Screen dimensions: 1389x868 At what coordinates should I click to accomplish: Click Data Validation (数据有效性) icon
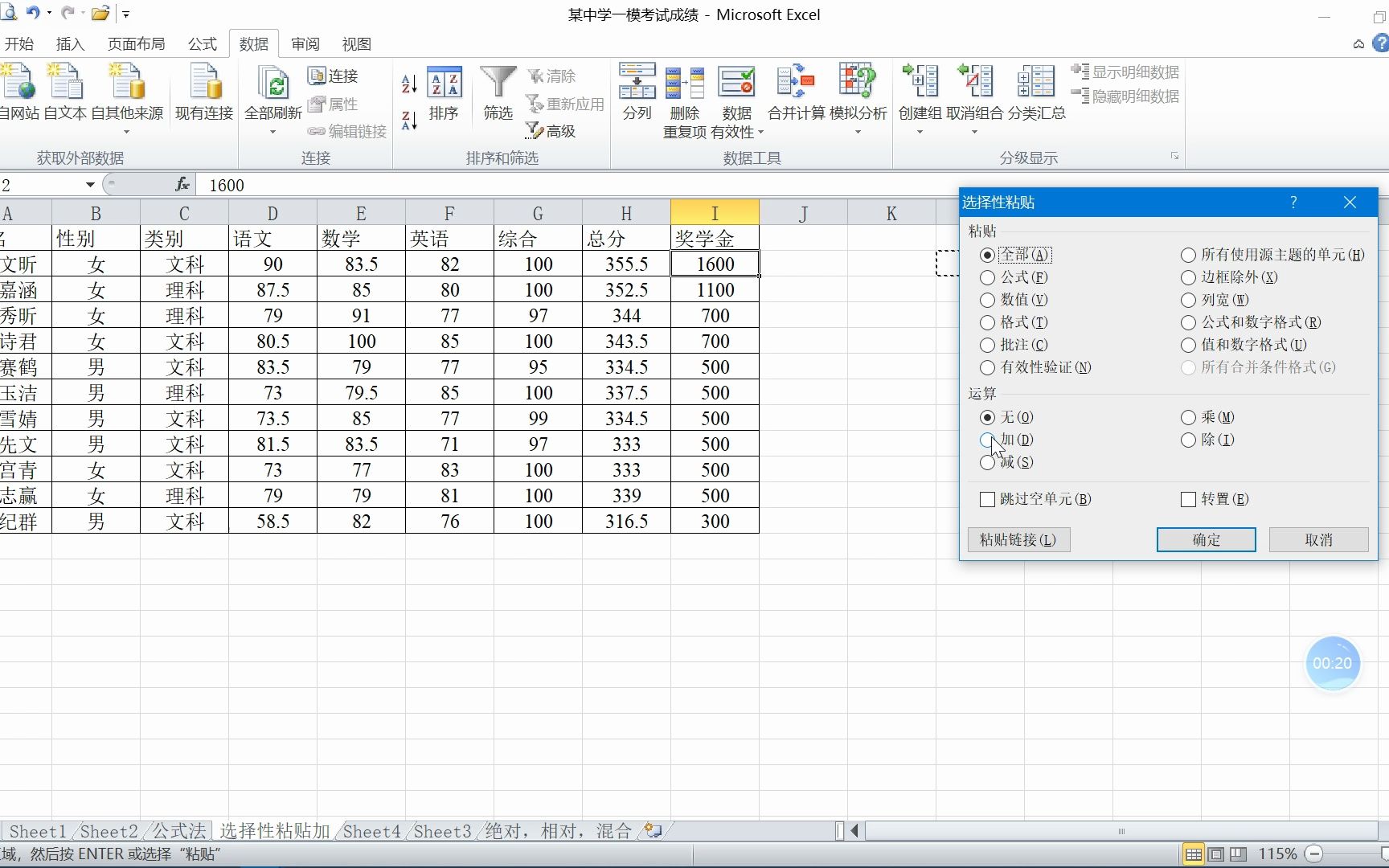736,83
